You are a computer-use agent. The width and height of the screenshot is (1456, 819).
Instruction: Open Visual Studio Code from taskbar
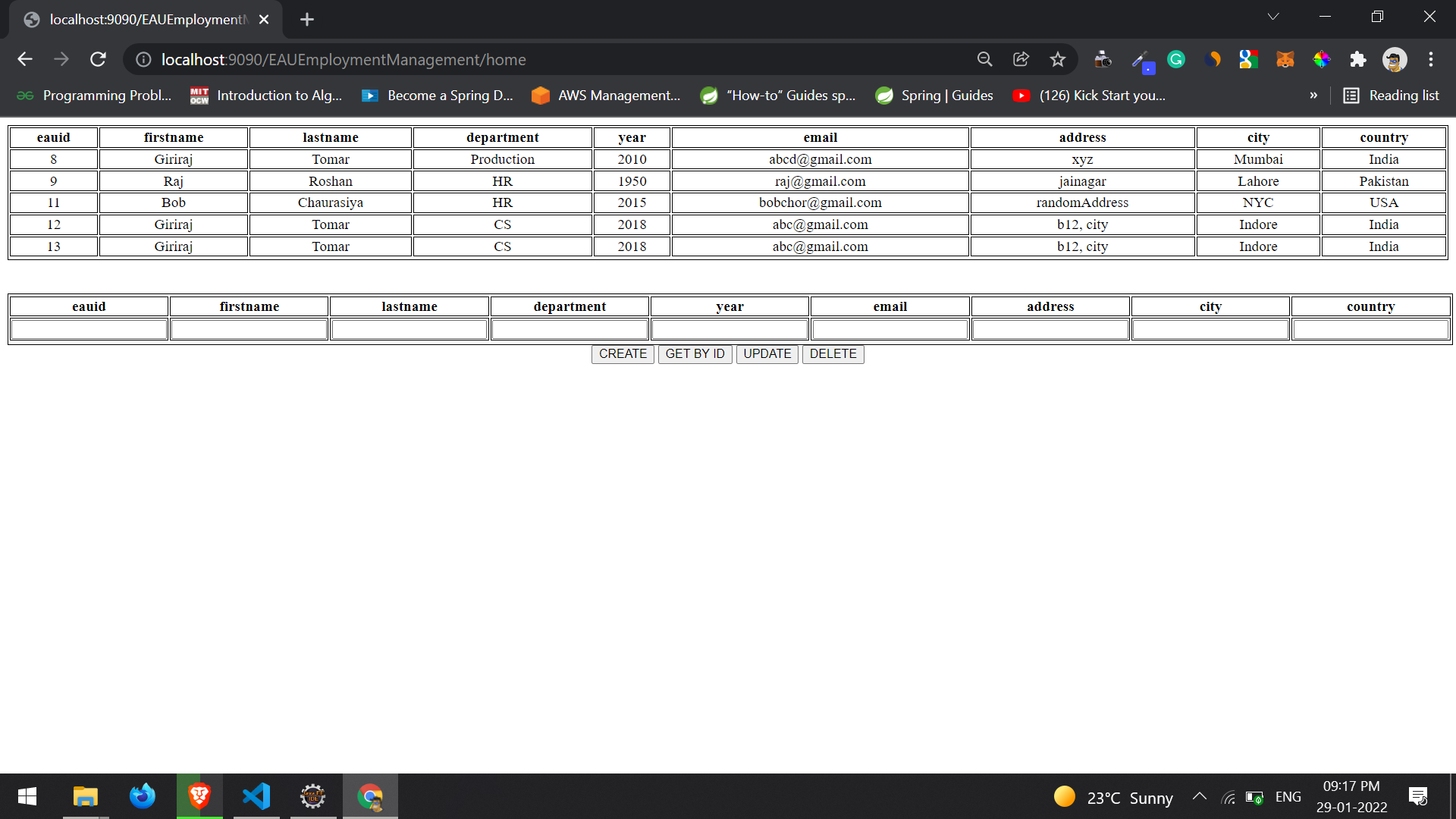tap(256, 796)
